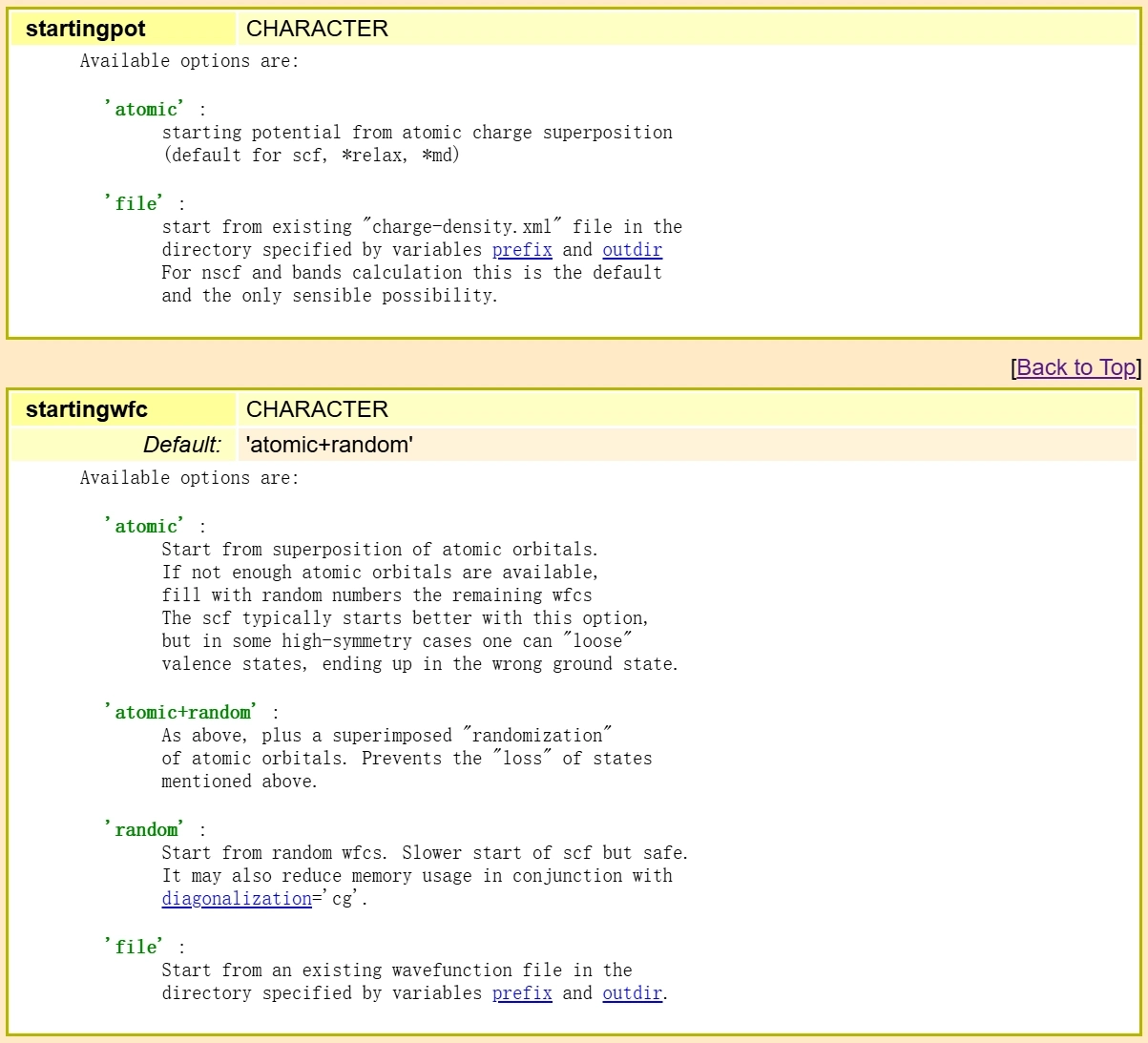Click the 'atomic' option name under startingpot

click(145, 109)
